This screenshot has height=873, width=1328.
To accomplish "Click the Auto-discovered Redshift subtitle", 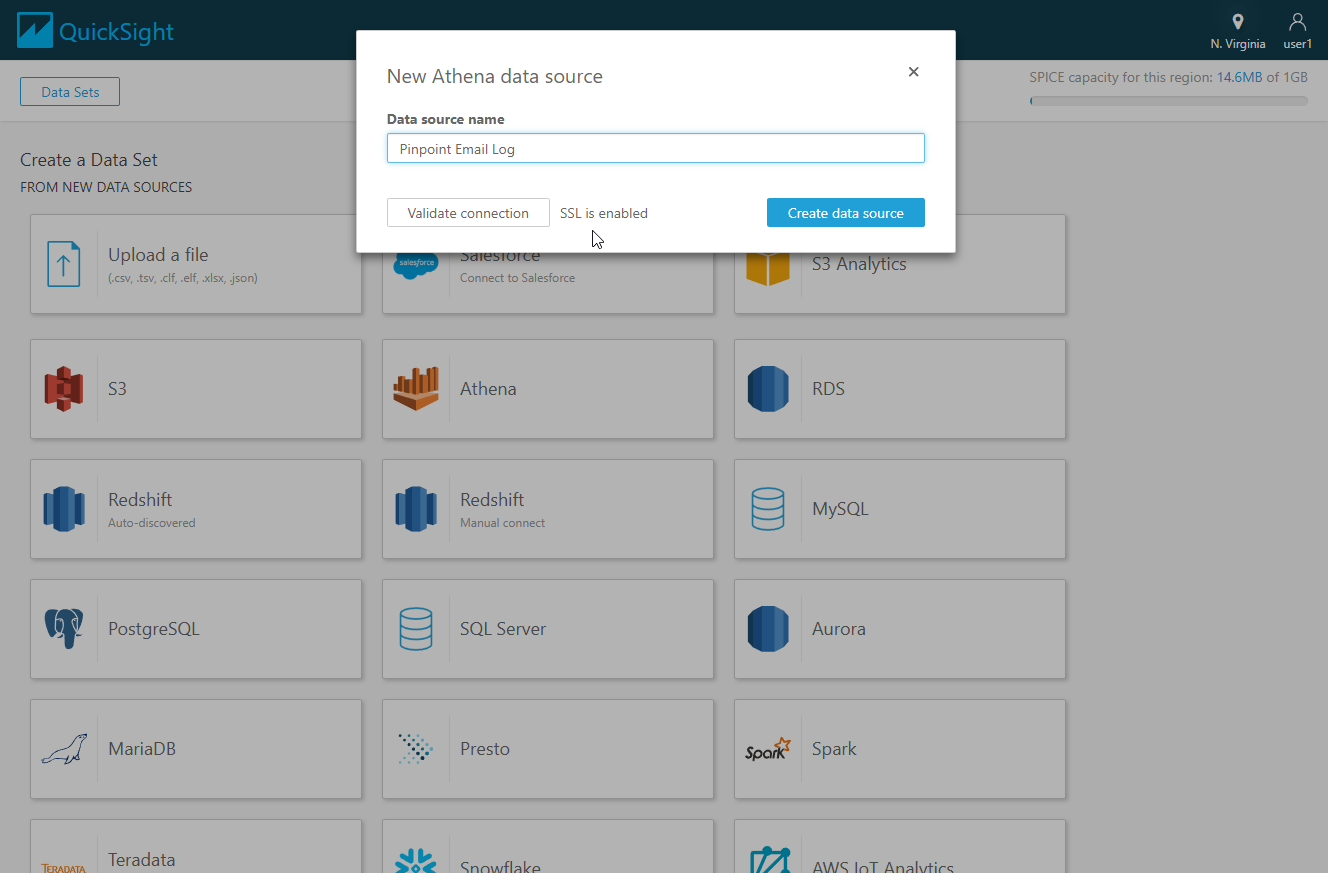I will pos(152,523).
